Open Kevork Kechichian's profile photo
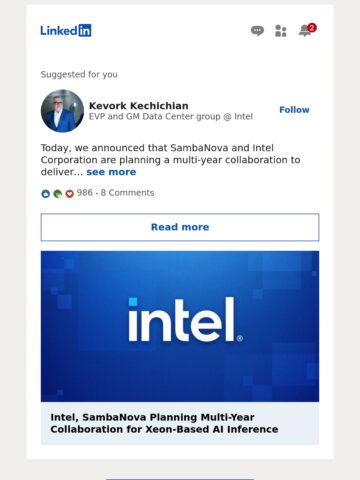360x480 pixels. pos(62,111)
